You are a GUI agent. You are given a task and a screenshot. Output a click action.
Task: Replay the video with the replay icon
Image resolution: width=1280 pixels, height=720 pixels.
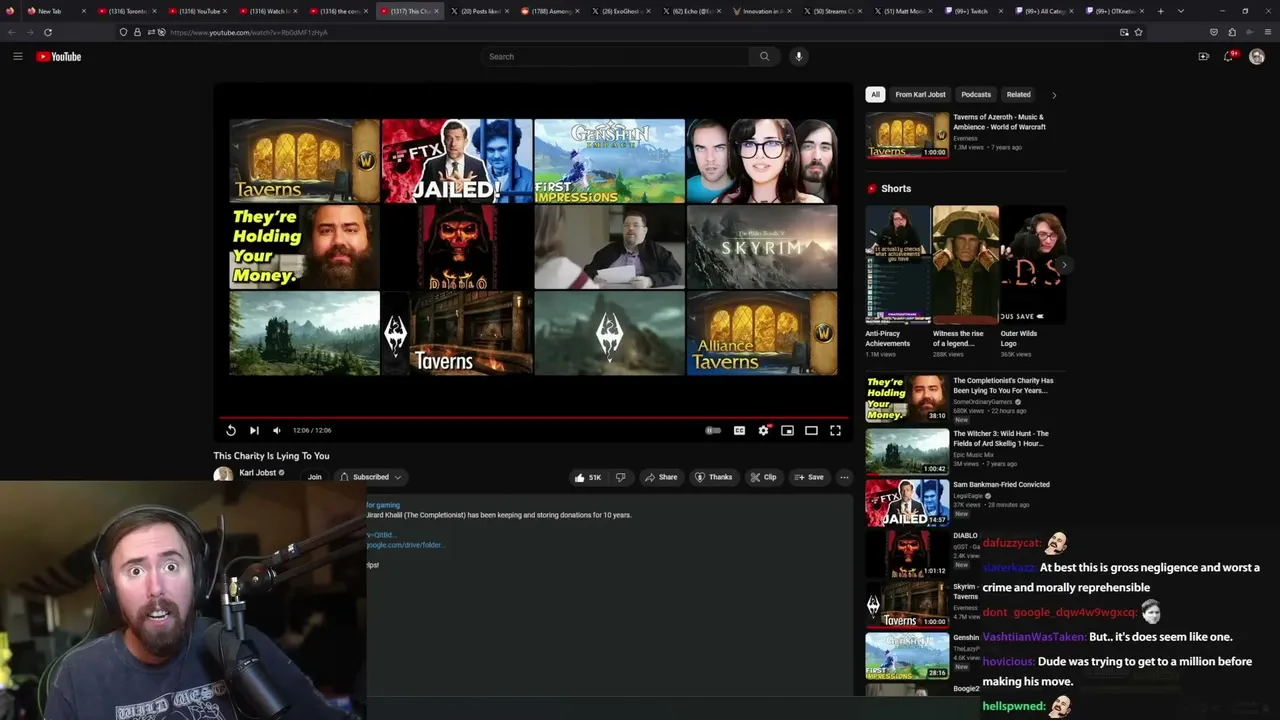(x=230, y=430)
